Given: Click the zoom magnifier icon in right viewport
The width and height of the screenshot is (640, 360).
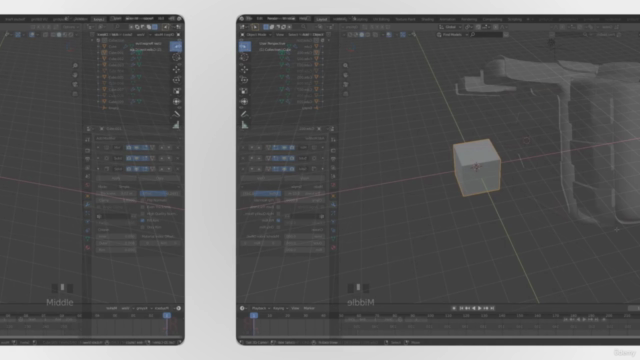Looking at the screenshot, I should [346, 65].
